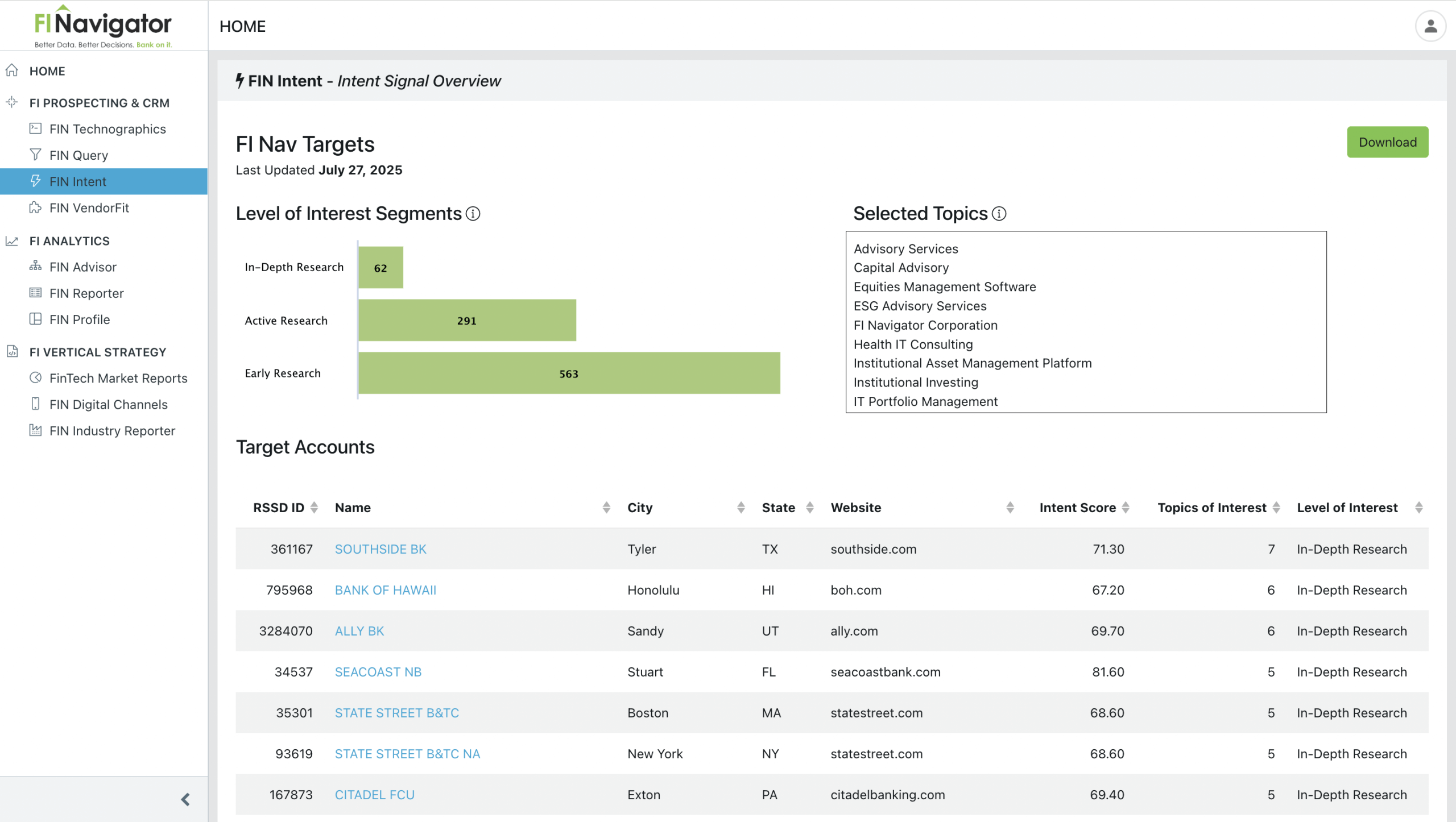
Task: Click the FinTech Market Reports pie icon
Action: pos(35,377)
